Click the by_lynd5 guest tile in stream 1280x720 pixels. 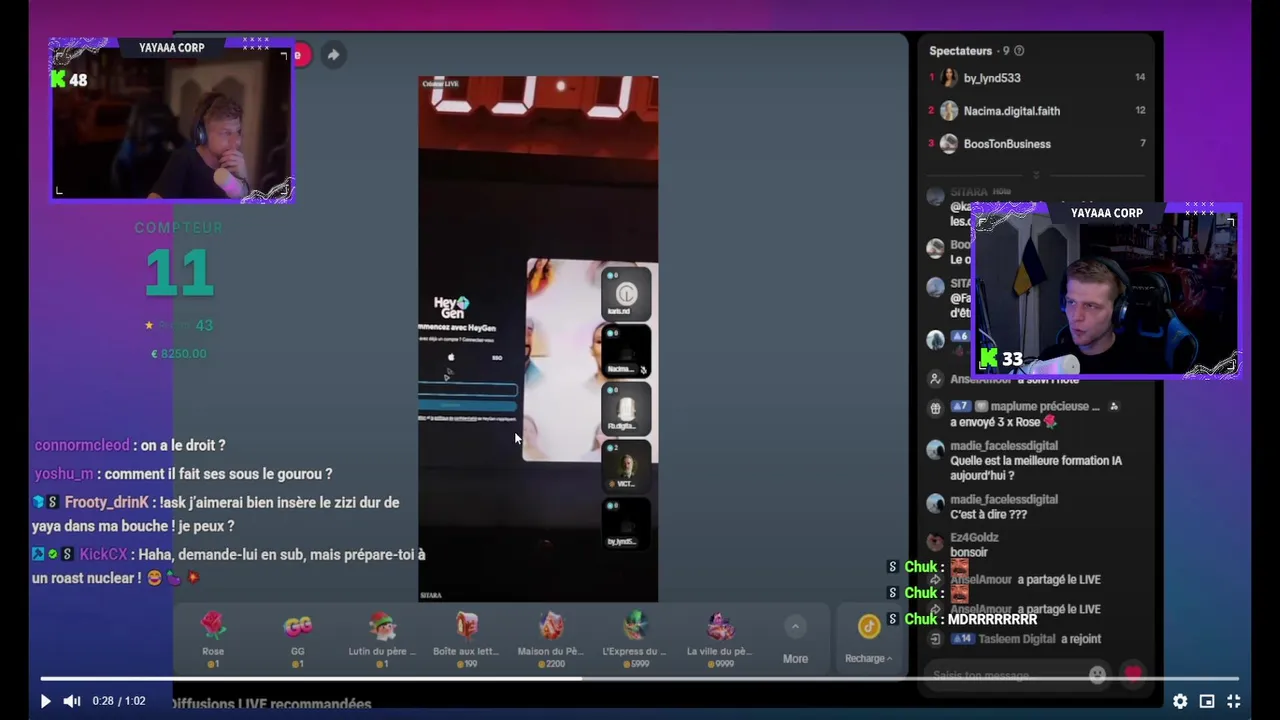pyautogui.click(x=626, y=522)
